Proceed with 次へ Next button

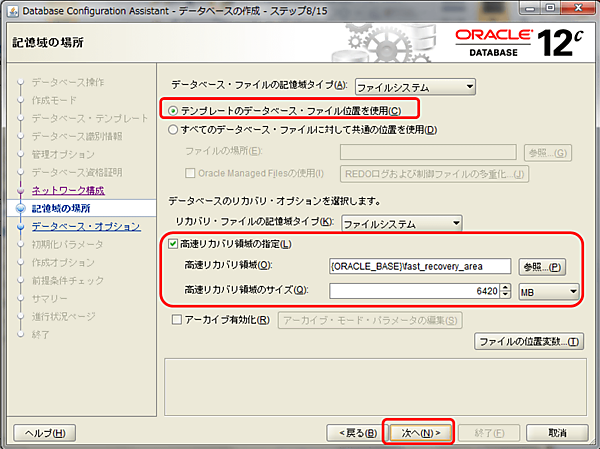(420, 433)
